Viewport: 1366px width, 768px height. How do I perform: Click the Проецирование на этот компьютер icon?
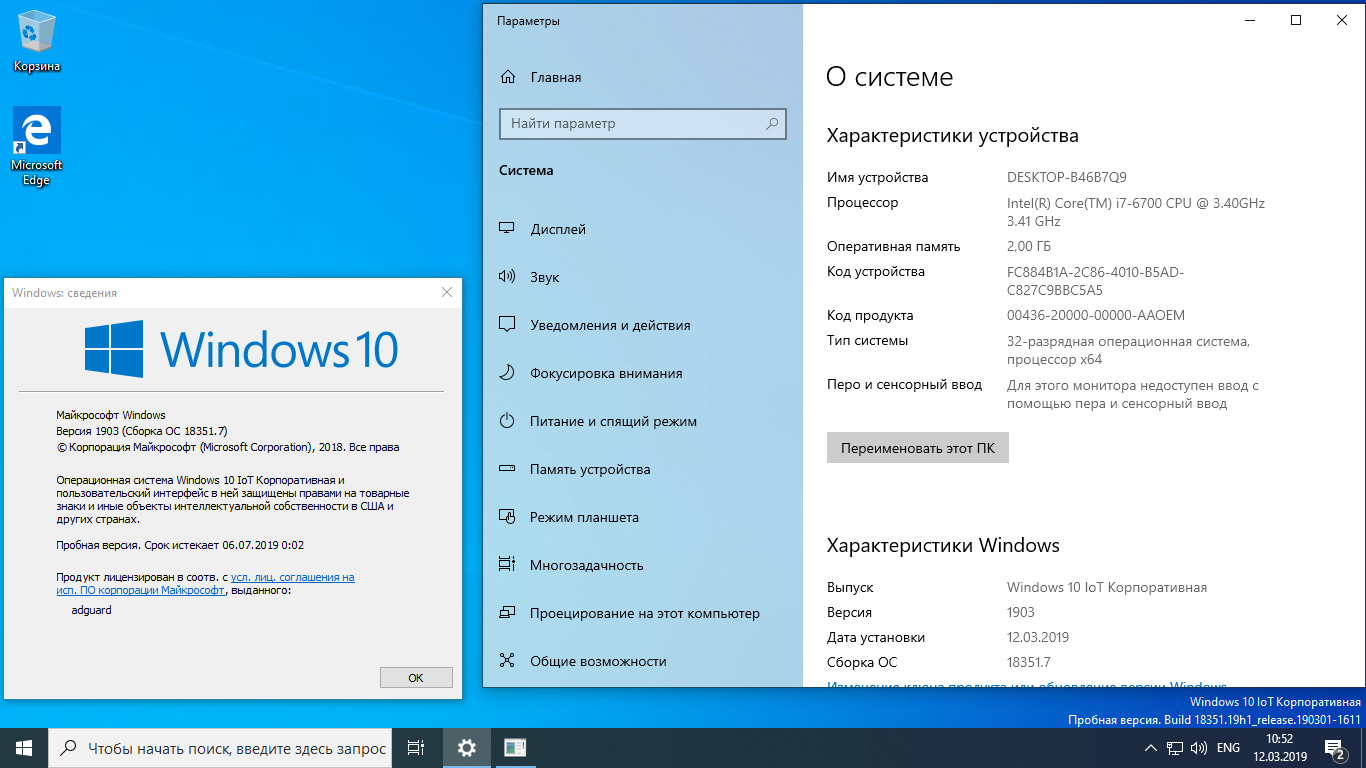point(507,613)
